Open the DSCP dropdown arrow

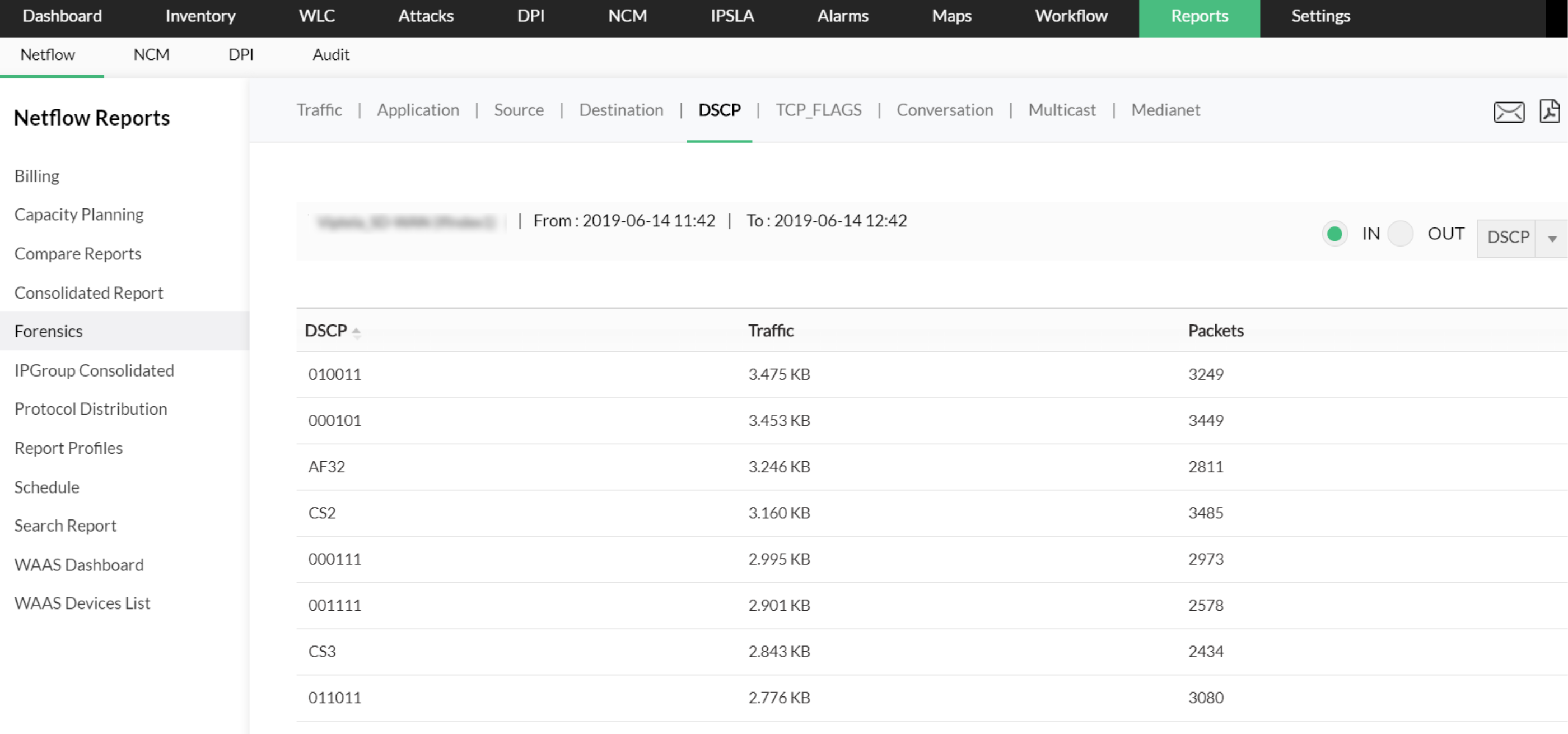[1552, 238]
